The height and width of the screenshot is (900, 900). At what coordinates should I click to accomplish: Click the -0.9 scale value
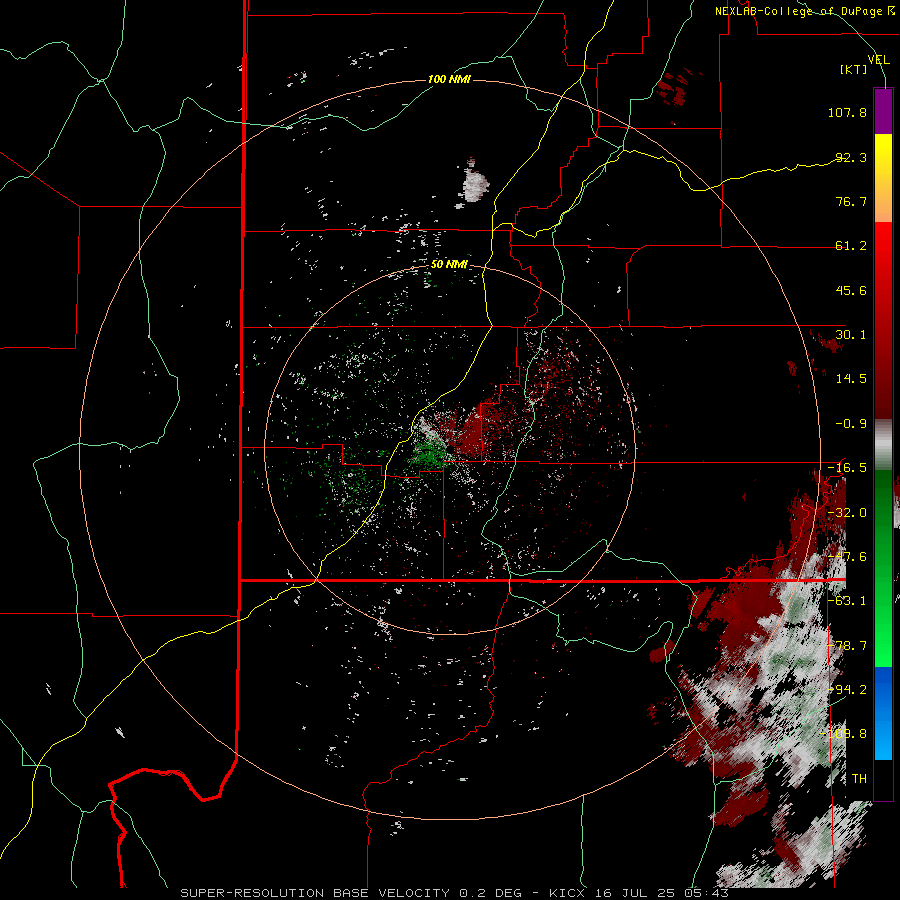(851, 424)
